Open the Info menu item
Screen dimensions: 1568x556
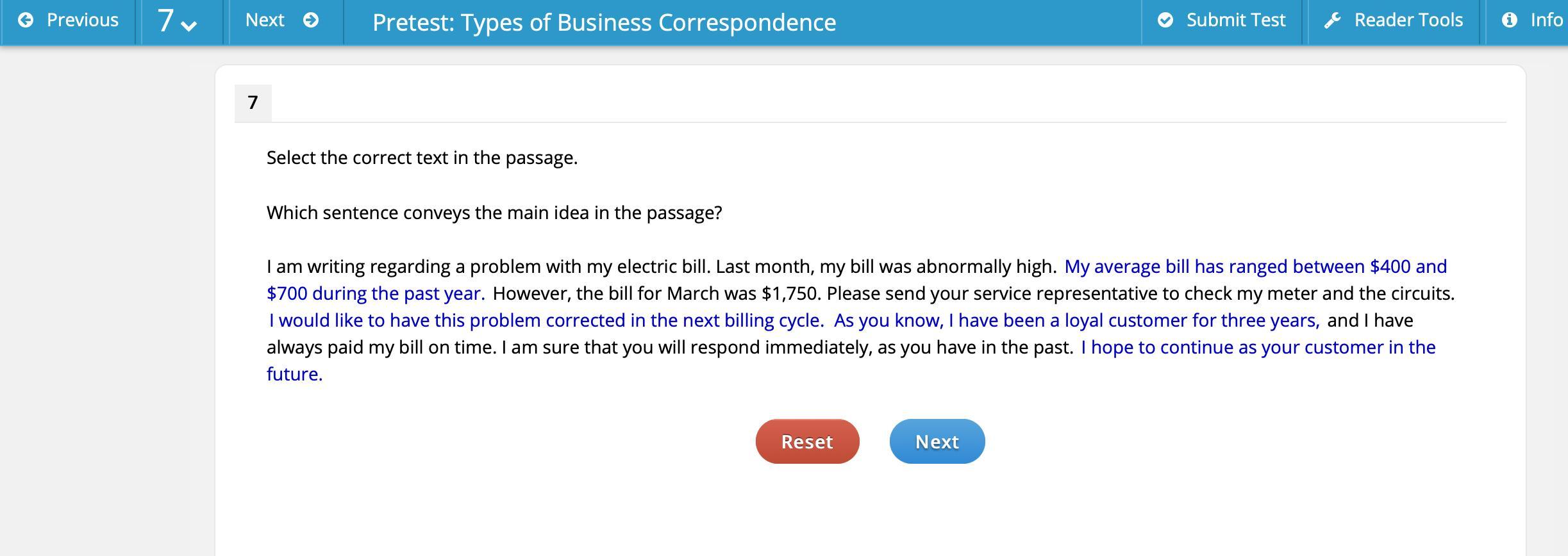1546,20
